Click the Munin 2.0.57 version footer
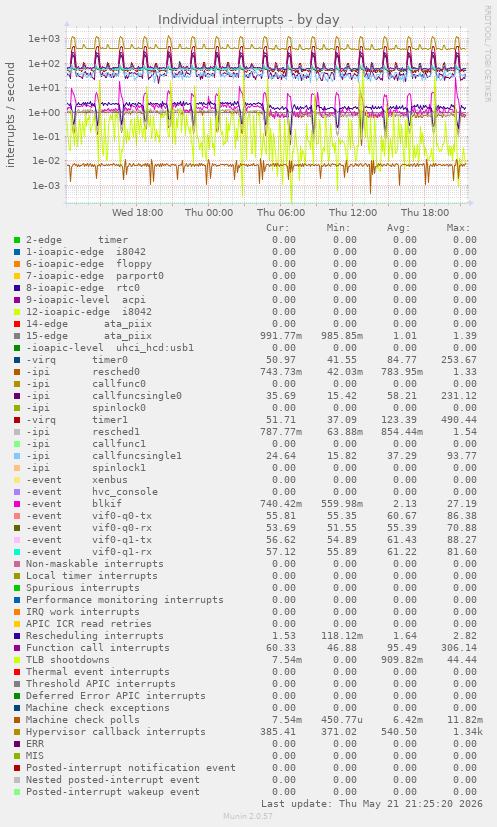497x827 pixels. coord(248,816)
